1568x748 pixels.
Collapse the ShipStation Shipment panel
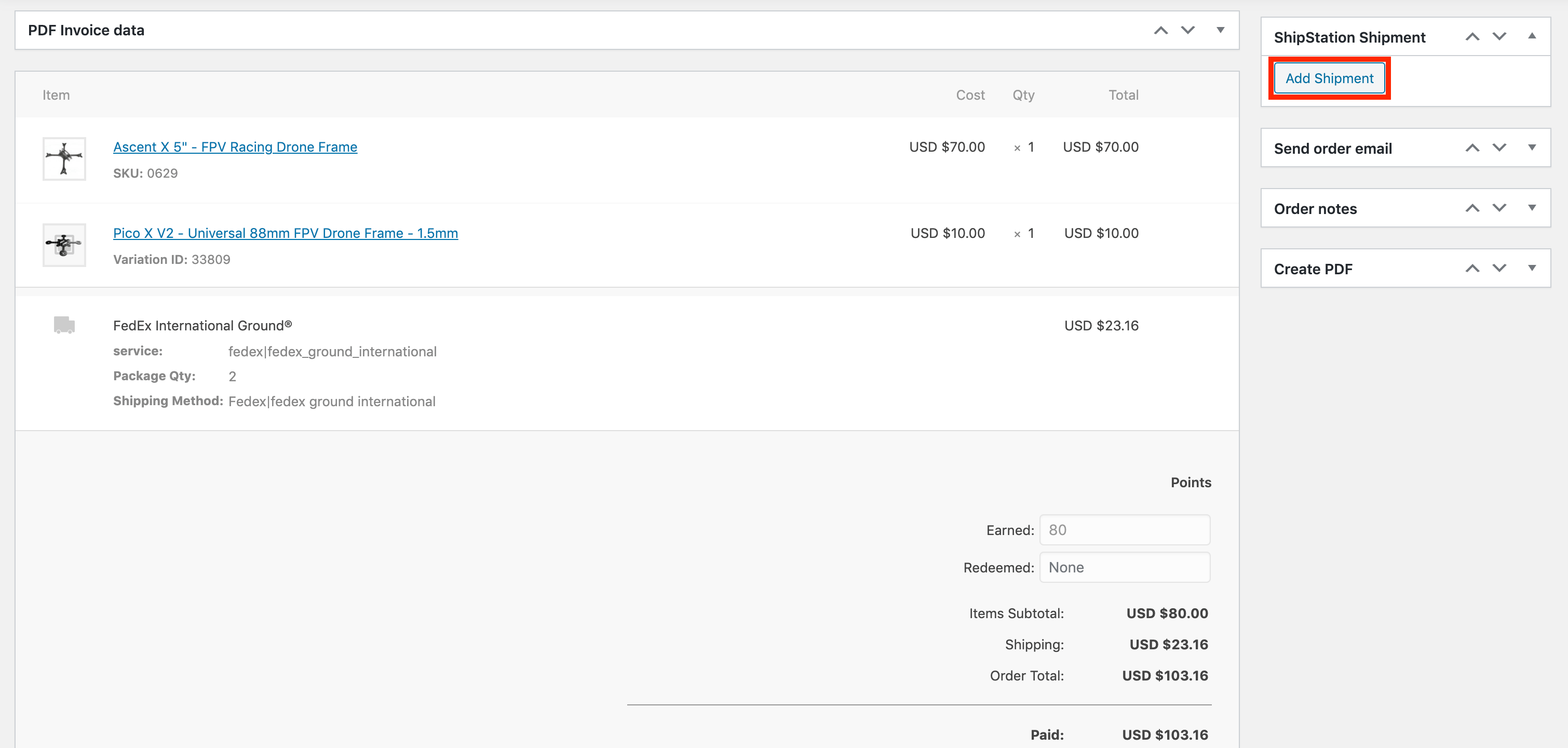[1532, 36]
